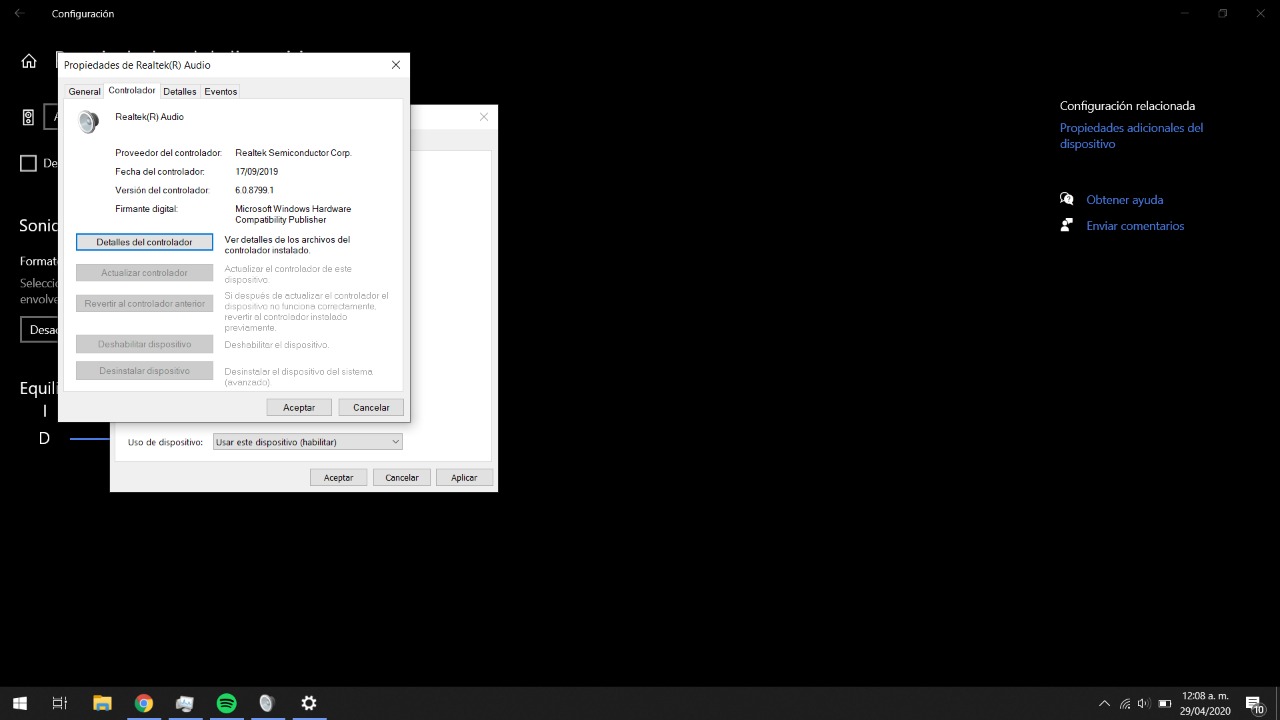The height and width of the screenshot is (720, 1280).
Task: Open Windows Start menu
Action: tap(19, 703)
